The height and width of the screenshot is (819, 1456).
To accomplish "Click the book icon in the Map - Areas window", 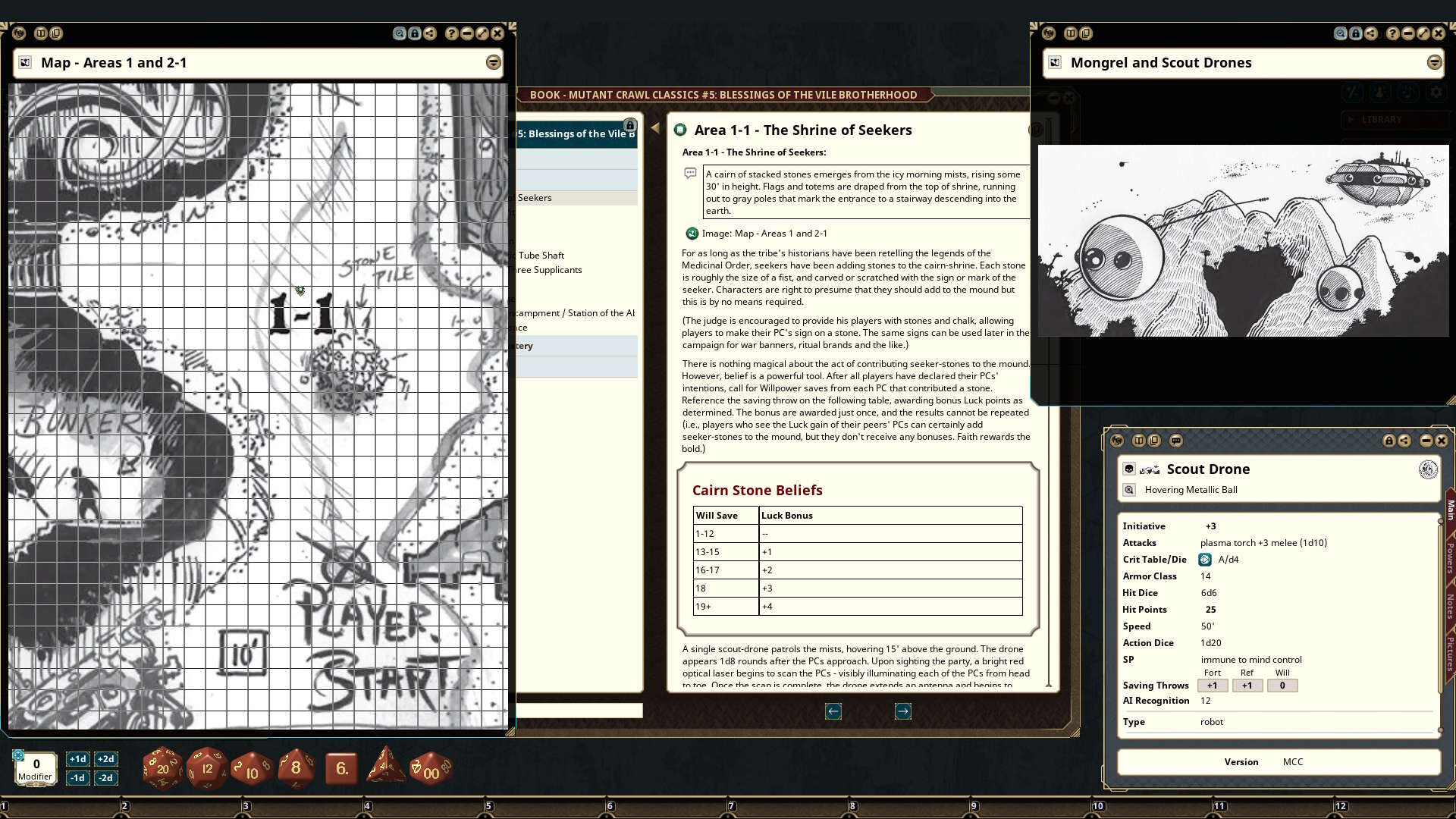I will click(x=41, y=33).
